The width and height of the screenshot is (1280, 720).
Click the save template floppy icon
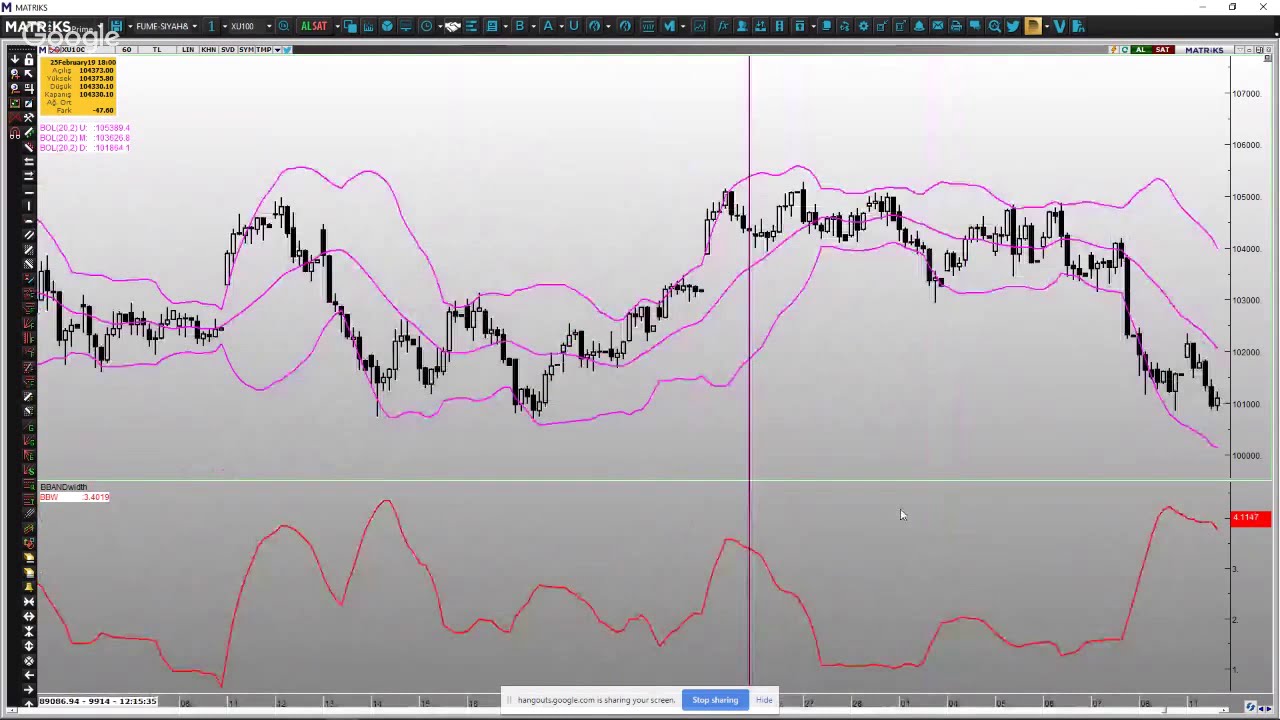117,26
